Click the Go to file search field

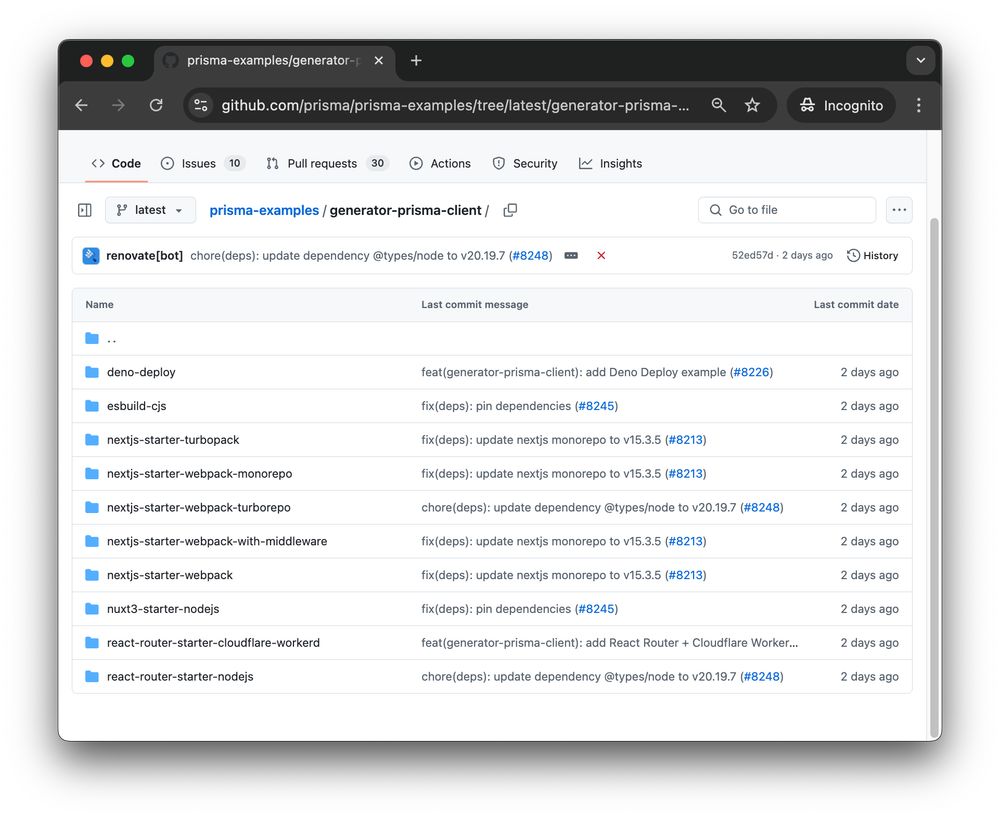pos(787,210)
